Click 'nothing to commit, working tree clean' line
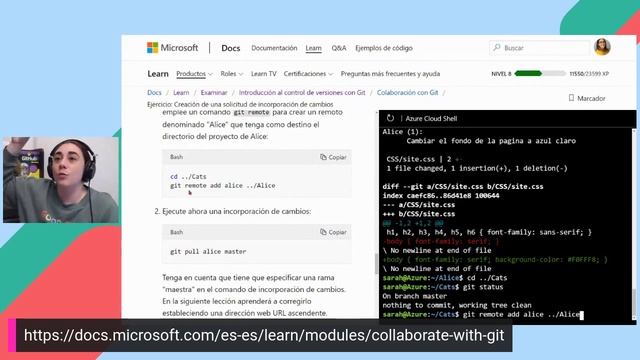This screenshot has width=640, height=360. tap(457, 305)
